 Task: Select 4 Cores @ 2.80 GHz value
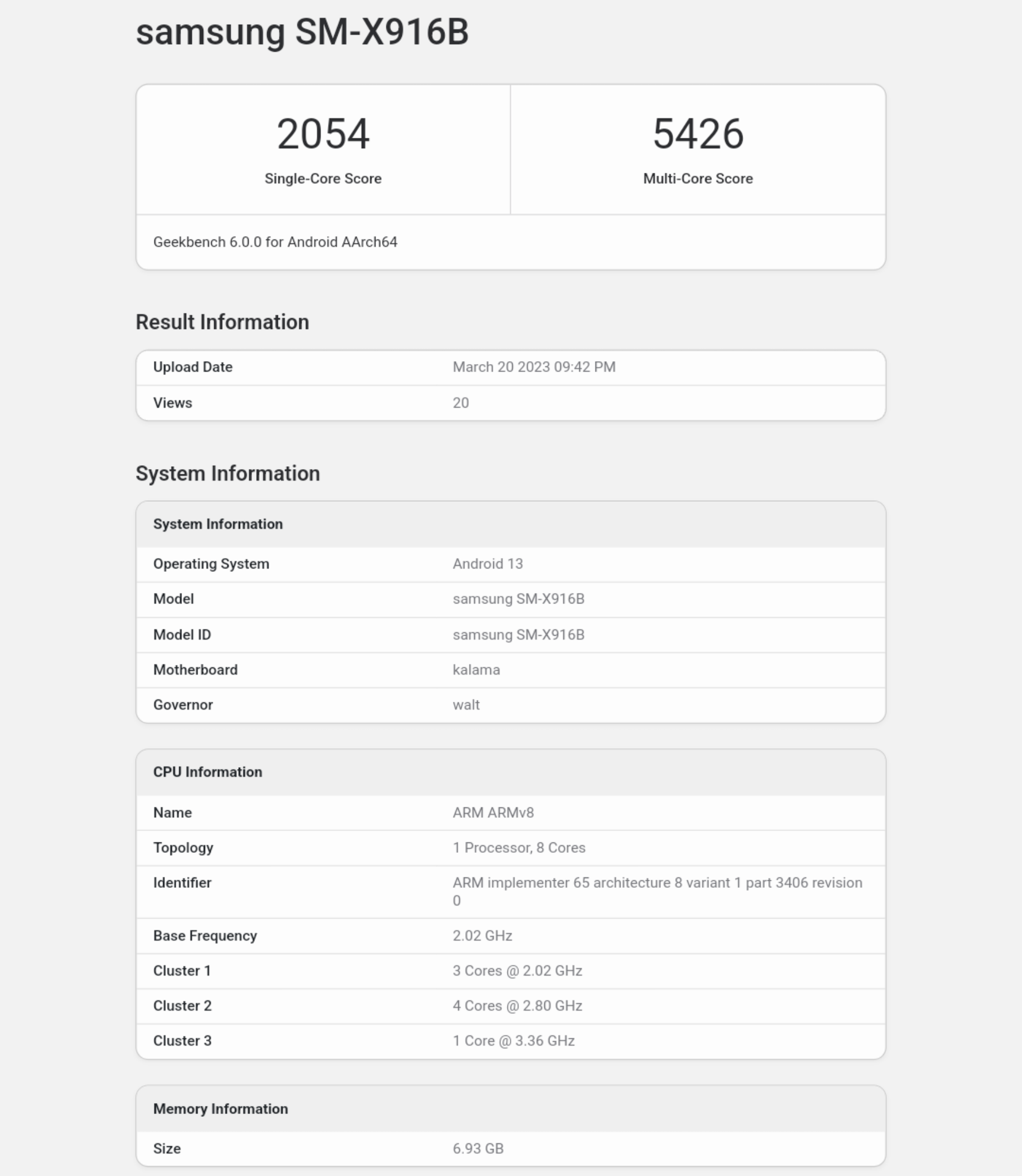517,1005
